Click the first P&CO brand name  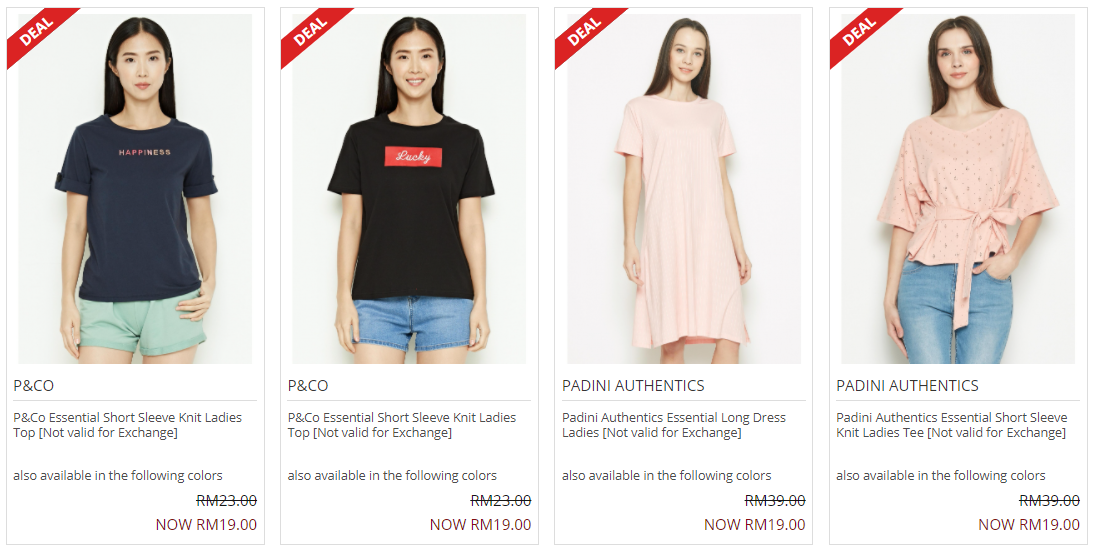[x=34, y=386]
